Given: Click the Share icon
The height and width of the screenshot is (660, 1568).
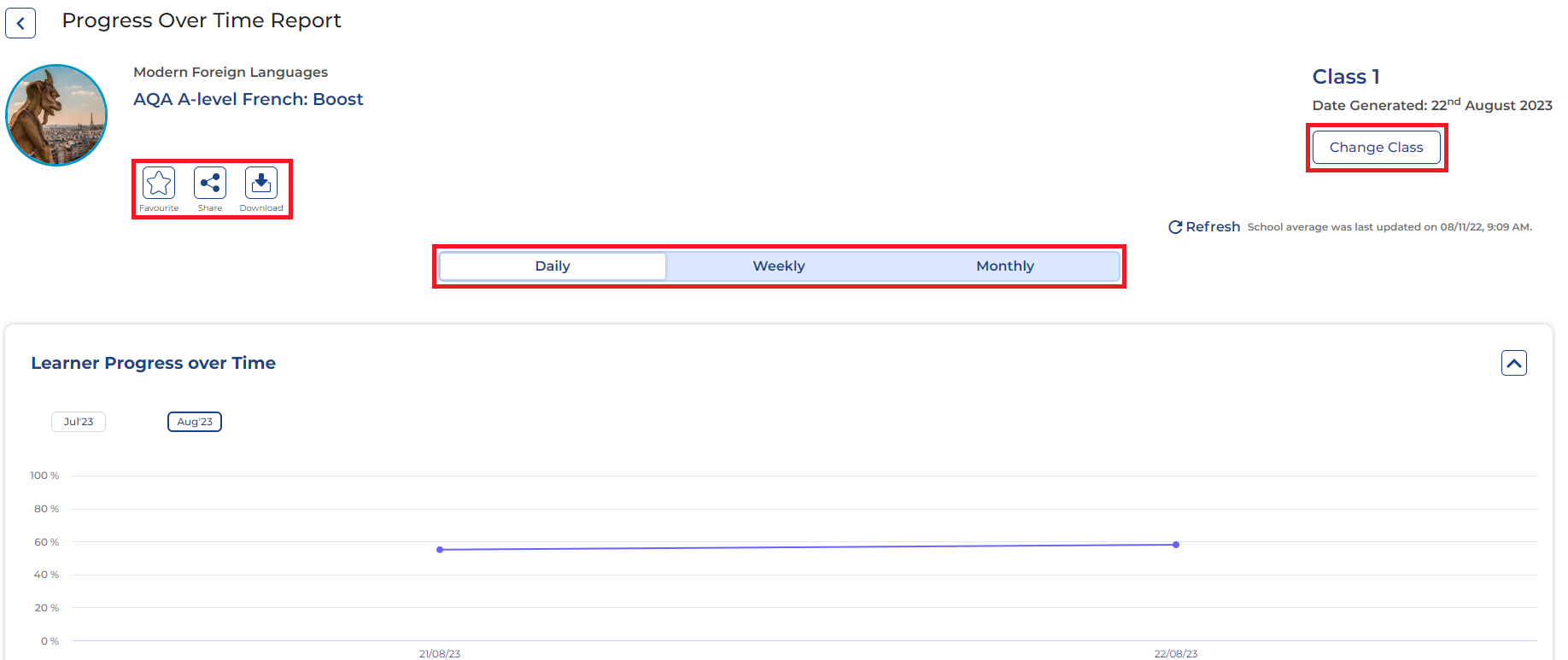Looking at the screenshot, I should point(210,184).
